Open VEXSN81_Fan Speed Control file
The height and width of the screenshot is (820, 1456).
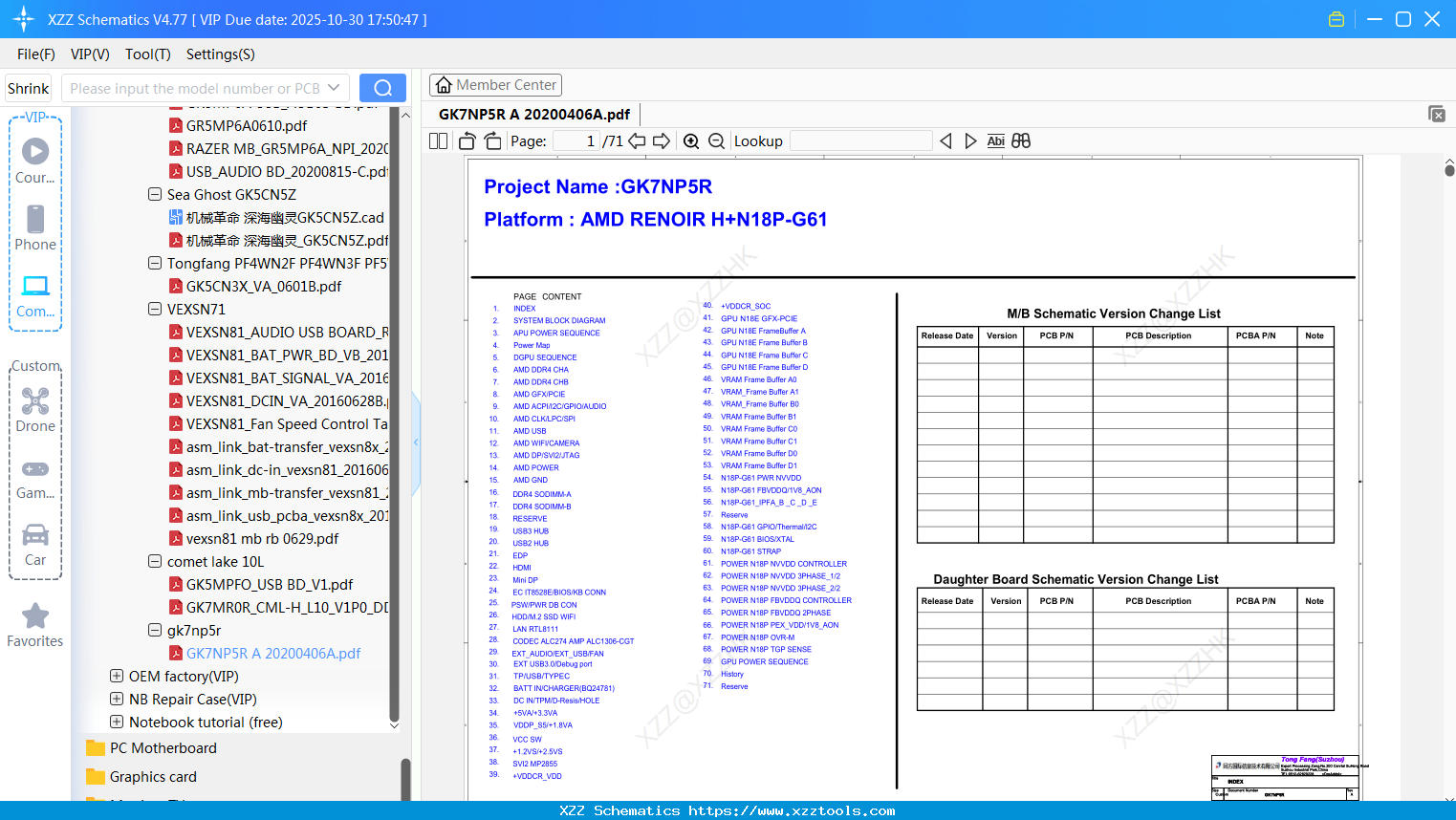coord(287,423)
